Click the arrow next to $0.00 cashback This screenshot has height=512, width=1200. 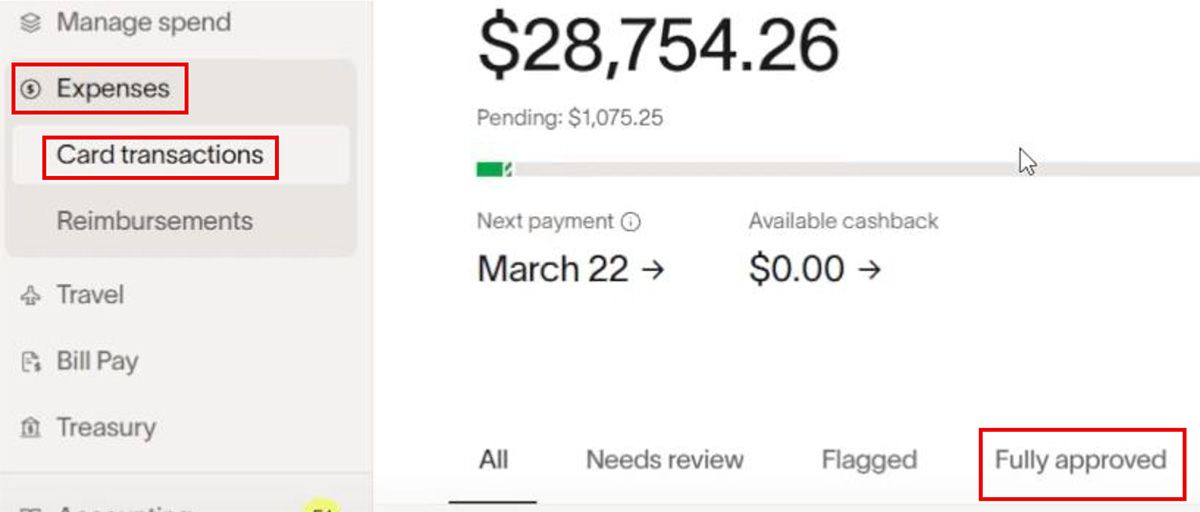pyautogui.click(x=870, y=269)
